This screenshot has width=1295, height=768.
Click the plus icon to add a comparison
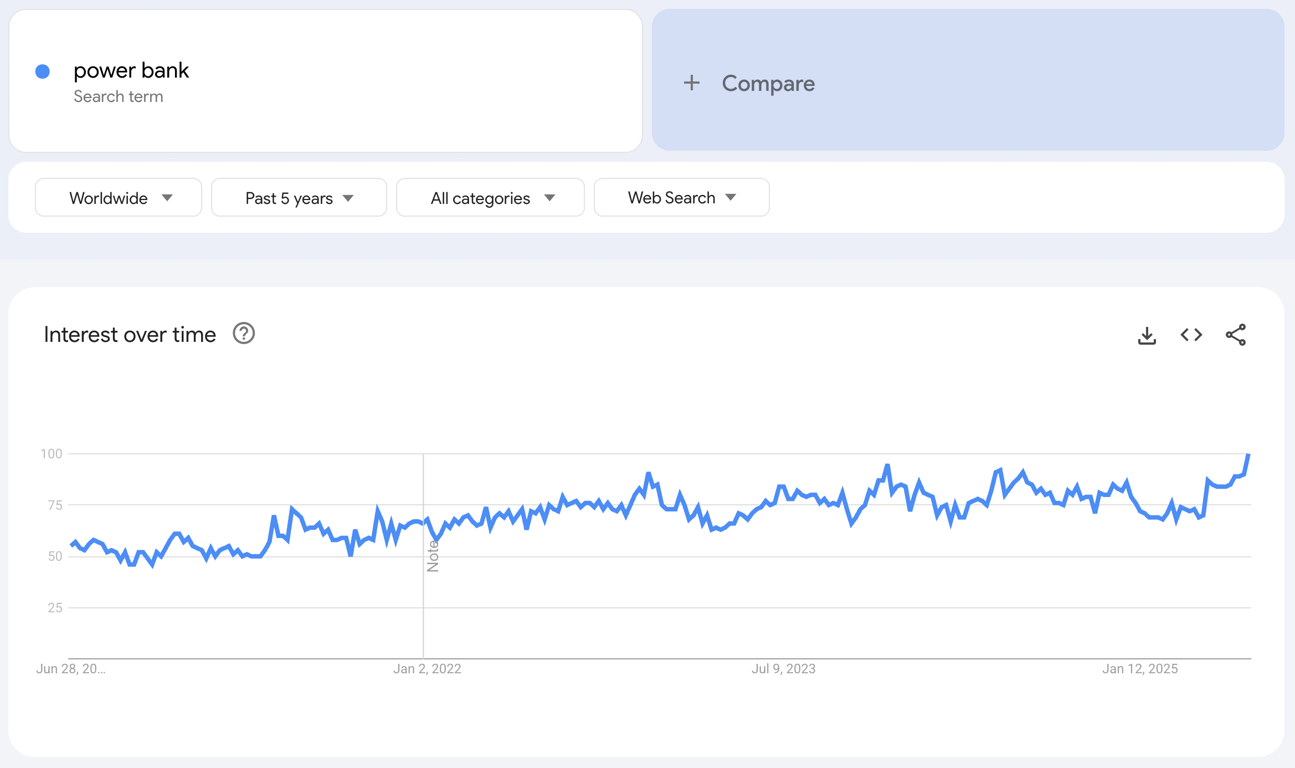(x=692, y=83)
